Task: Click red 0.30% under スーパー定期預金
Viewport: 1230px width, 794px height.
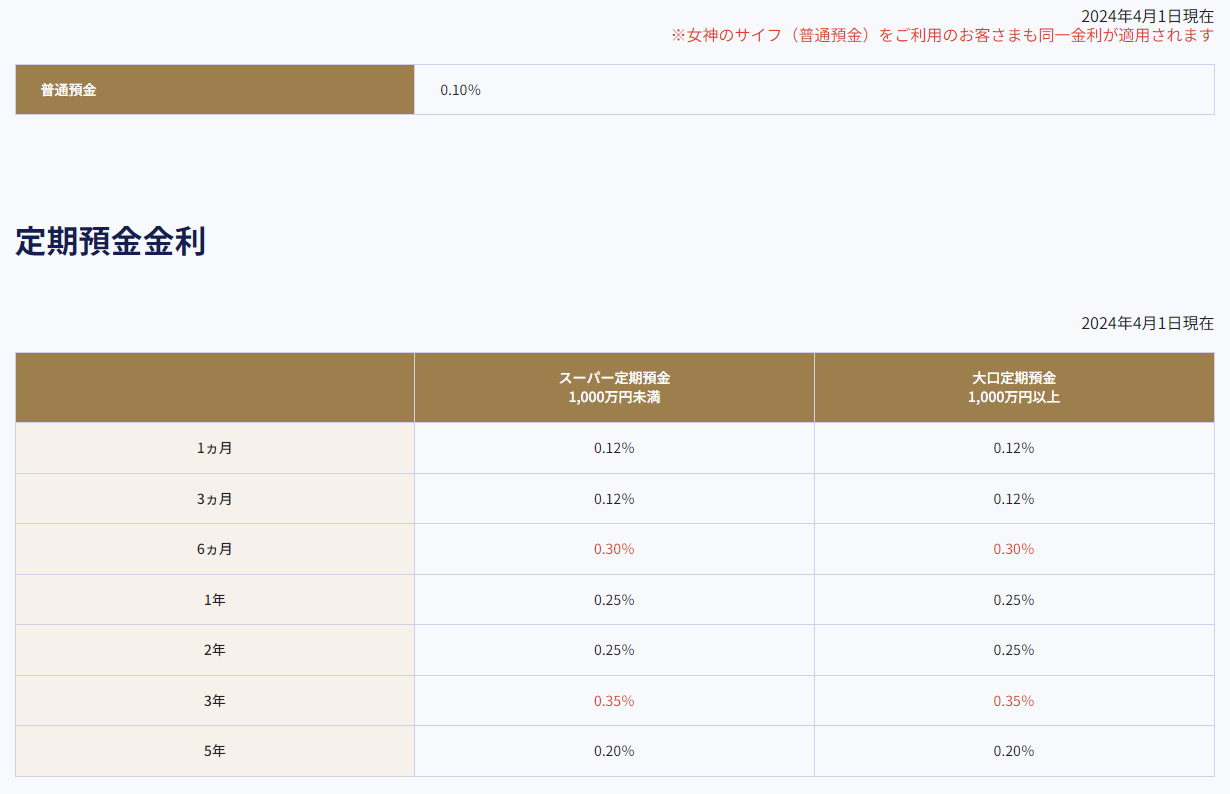Action: (x=614, y=549)
